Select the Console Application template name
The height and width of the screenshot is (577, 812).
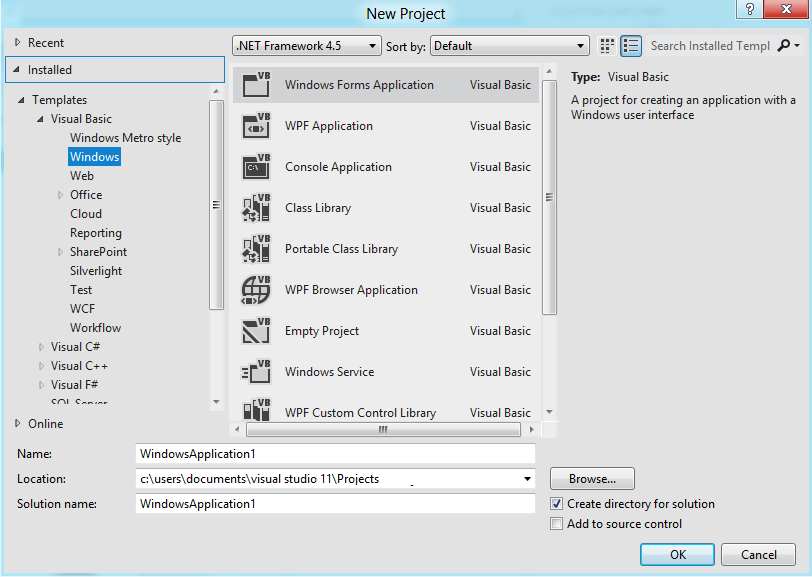(x=338, y=167)
